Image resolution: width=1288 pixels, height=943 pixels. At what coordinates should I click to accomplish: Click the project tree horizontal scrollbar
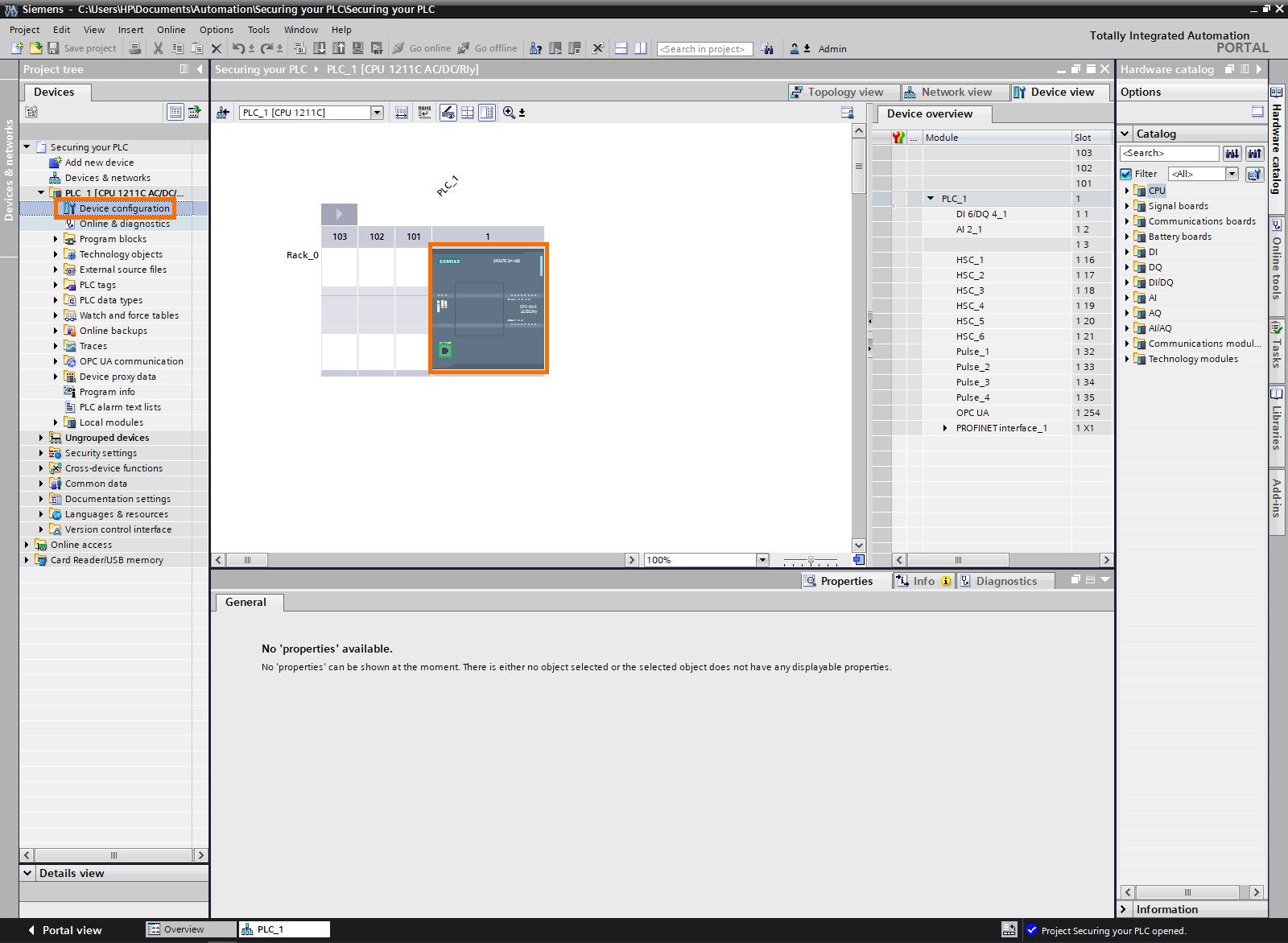coord(114,855)
